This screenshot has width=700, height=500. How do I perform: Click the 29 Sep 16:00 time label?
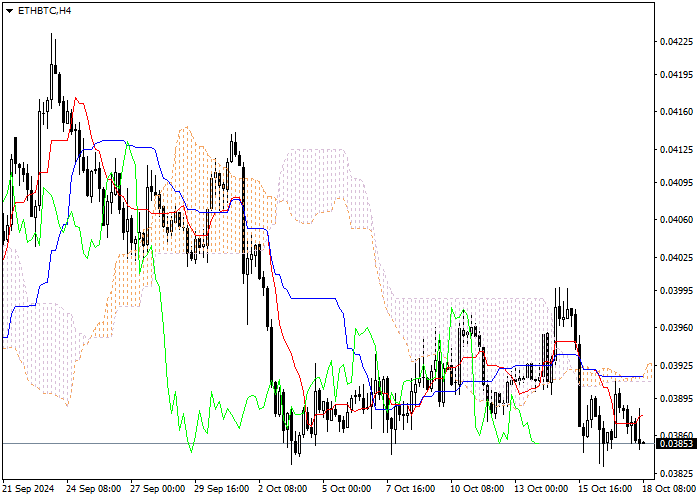[x=222, y=489]
